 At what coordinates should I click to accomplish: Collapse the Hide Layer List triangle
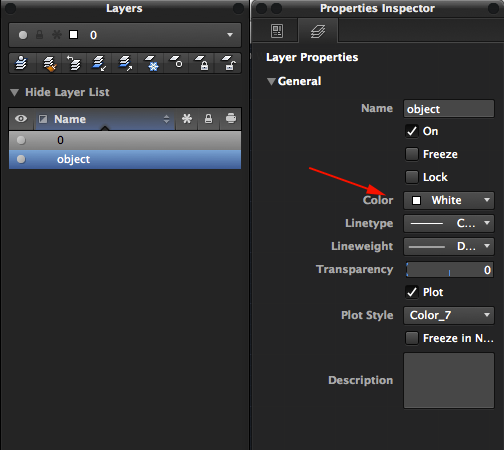(14, 92)
